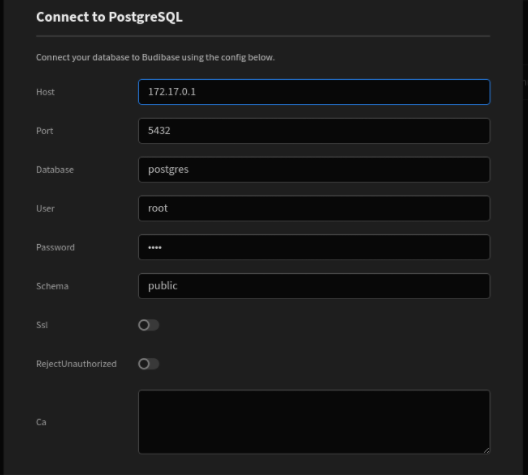Grab the Ca textarea resize handle
This screenshot has height=475, width=528.
(x=487, y=450)
